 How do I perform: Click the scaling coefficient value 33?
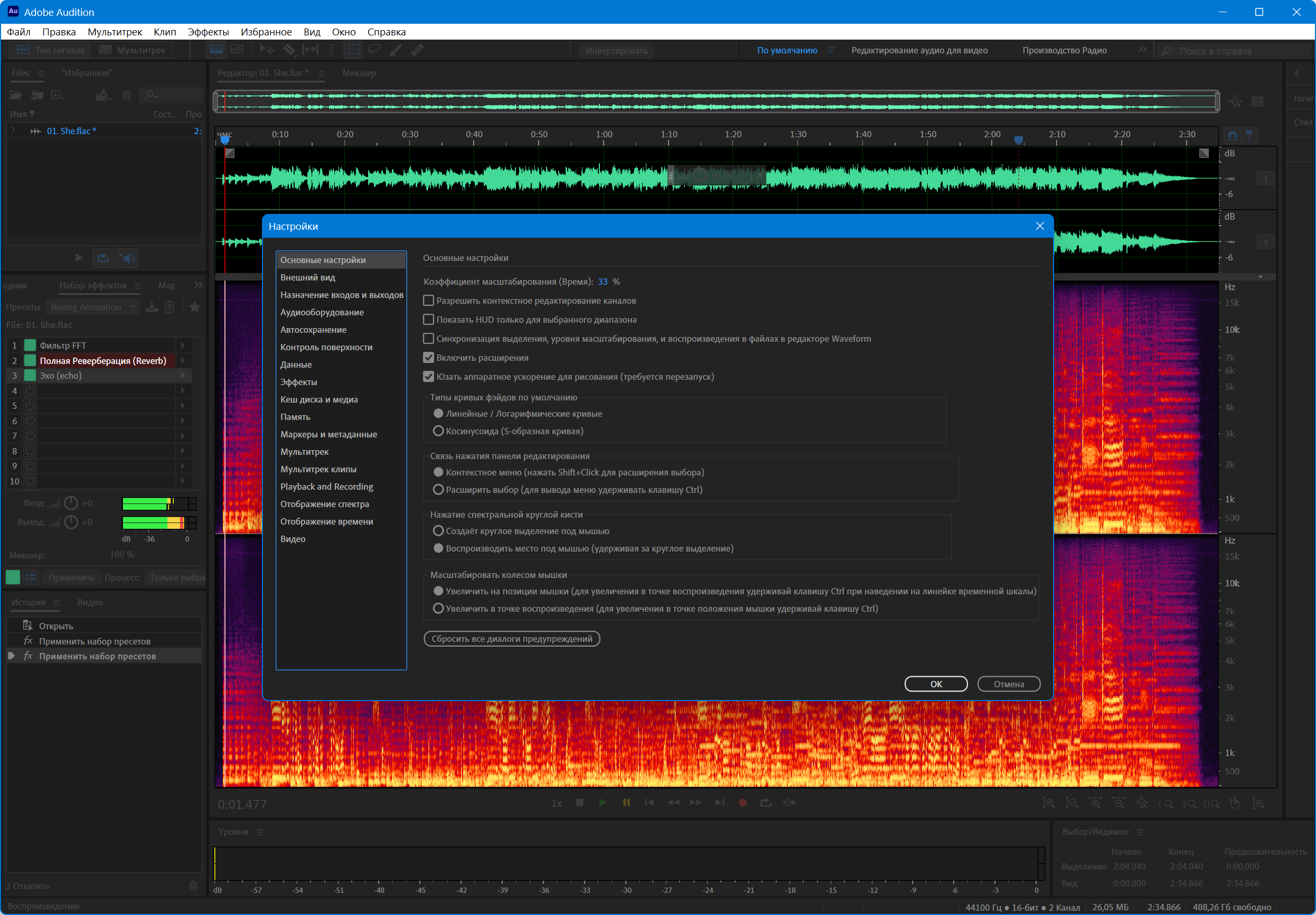[x=602, y=282]
